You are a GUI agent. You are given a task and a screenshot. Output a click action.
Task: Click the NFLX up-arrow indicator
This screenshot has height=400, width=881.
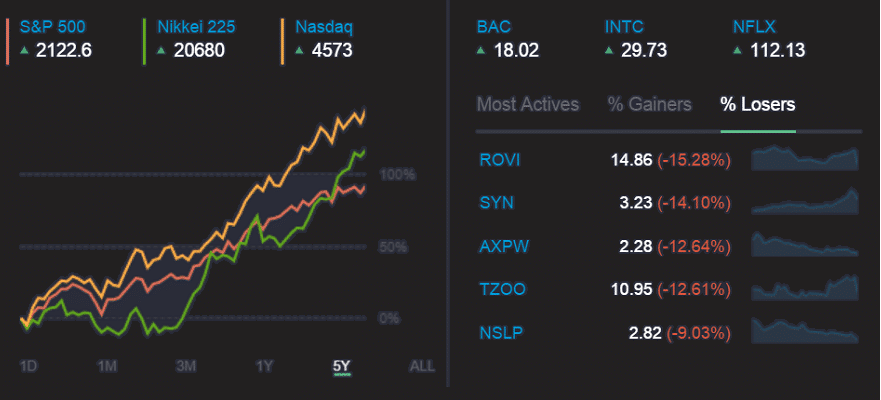pyautogui.click(x=738, y=49)
